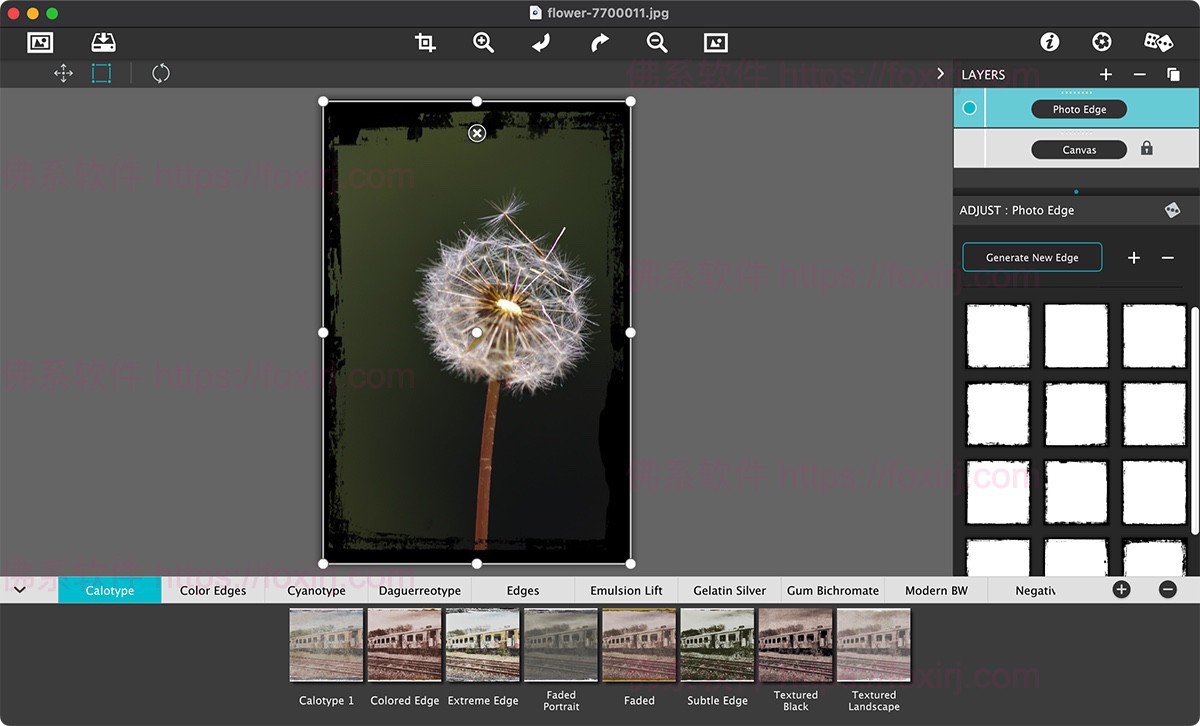1200x726 pixels.
Task: Collapse the right panel with the chevron arrow
Action: click(940, 73)
